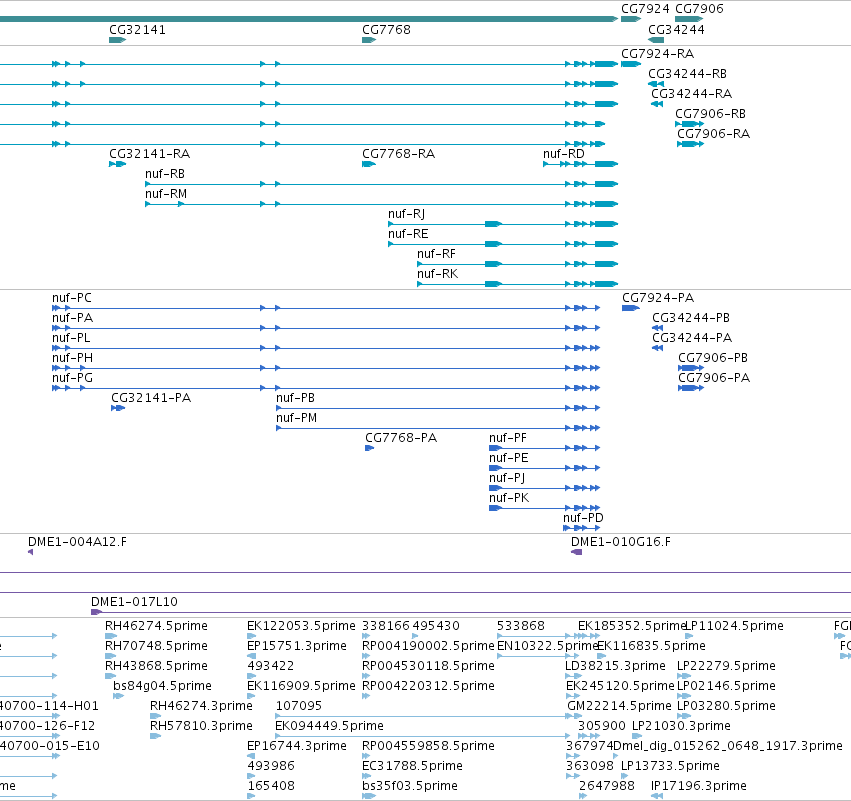Open protein label CG7924-PA
Image resolution: width=851 pixels, height=801 pixels.
658,298
